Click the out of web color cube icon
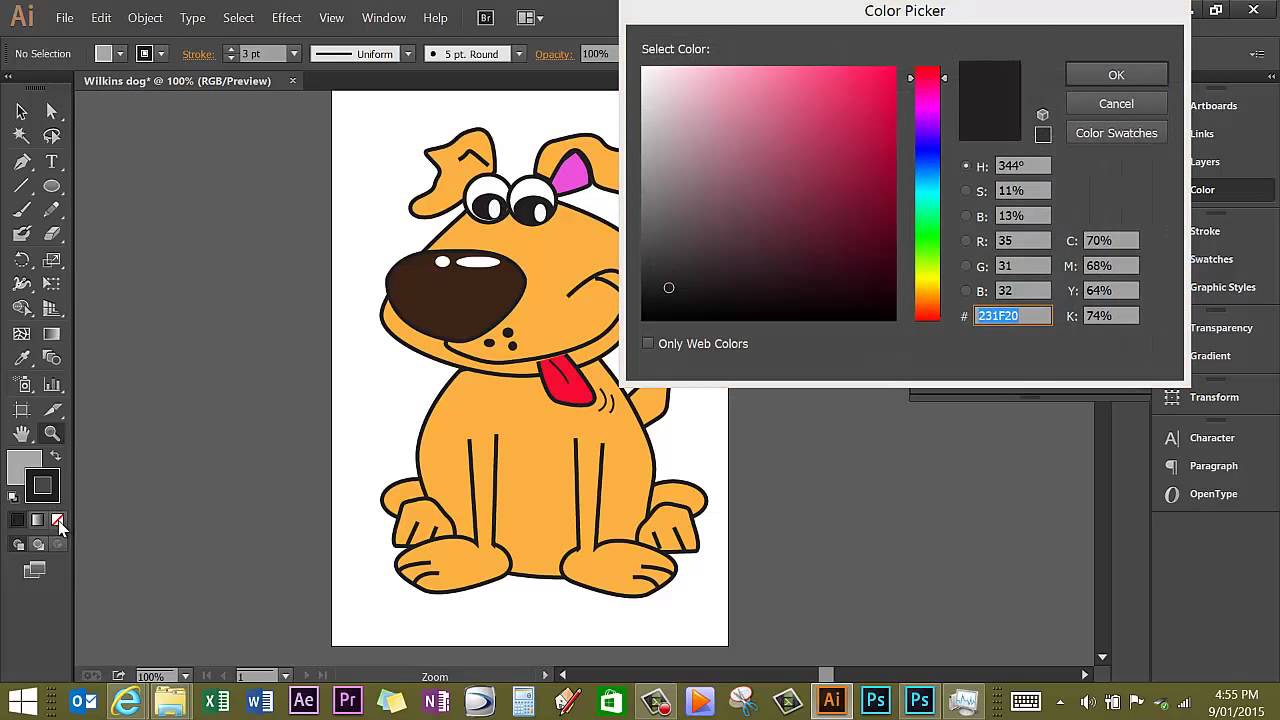 (1043, 115)
